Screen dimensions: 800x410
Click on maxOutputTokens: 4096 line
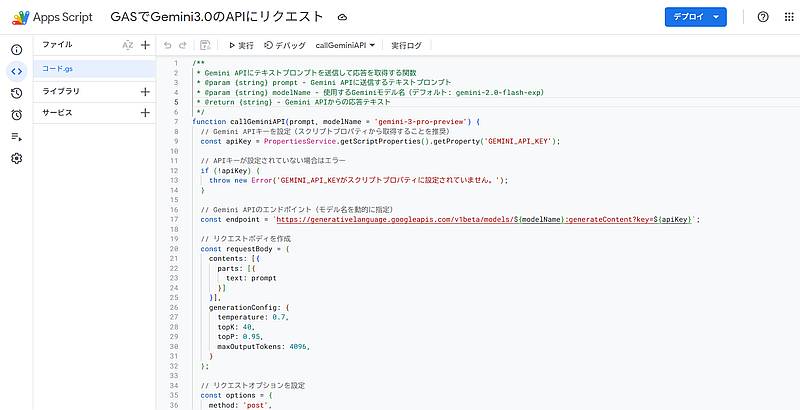(264, 346)
